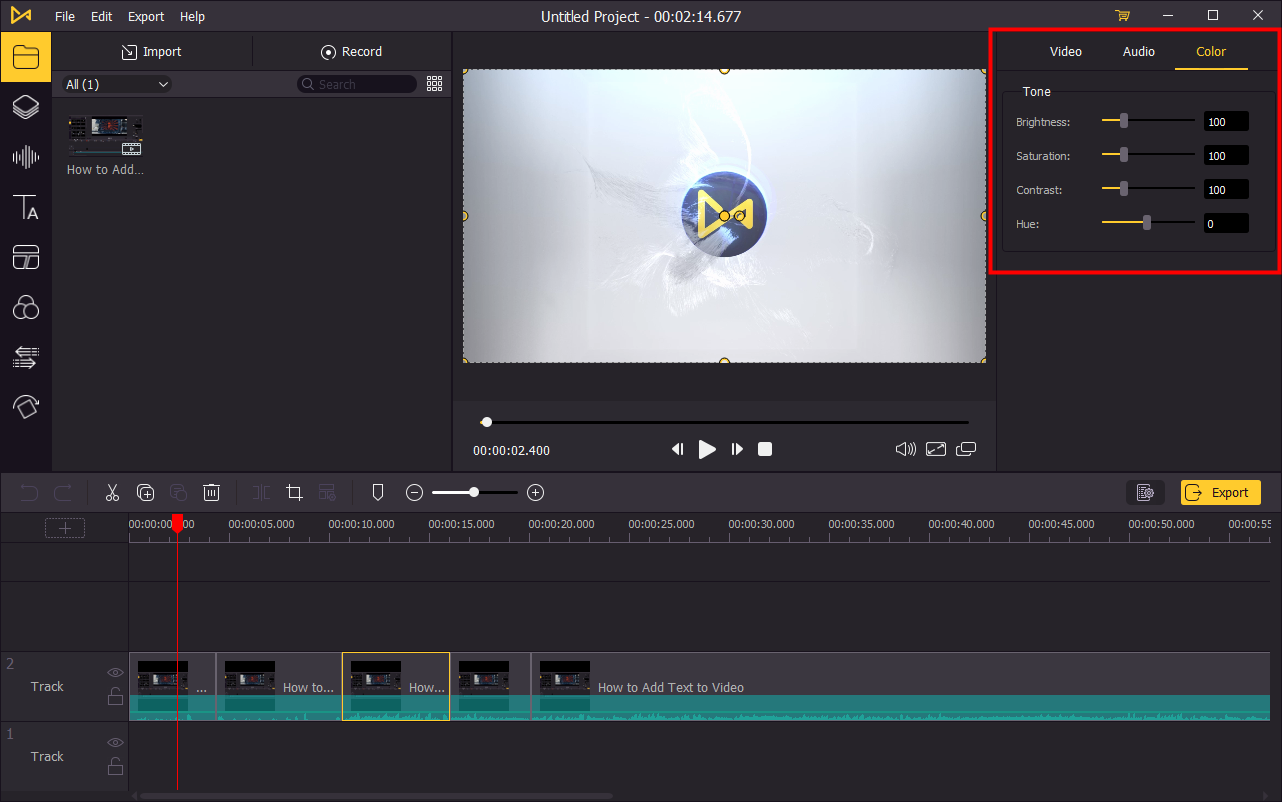The height and width of the screenshot is (802, 1282).
Task: Click the timeline zoom slider handle
Action: tap(474, 492)
